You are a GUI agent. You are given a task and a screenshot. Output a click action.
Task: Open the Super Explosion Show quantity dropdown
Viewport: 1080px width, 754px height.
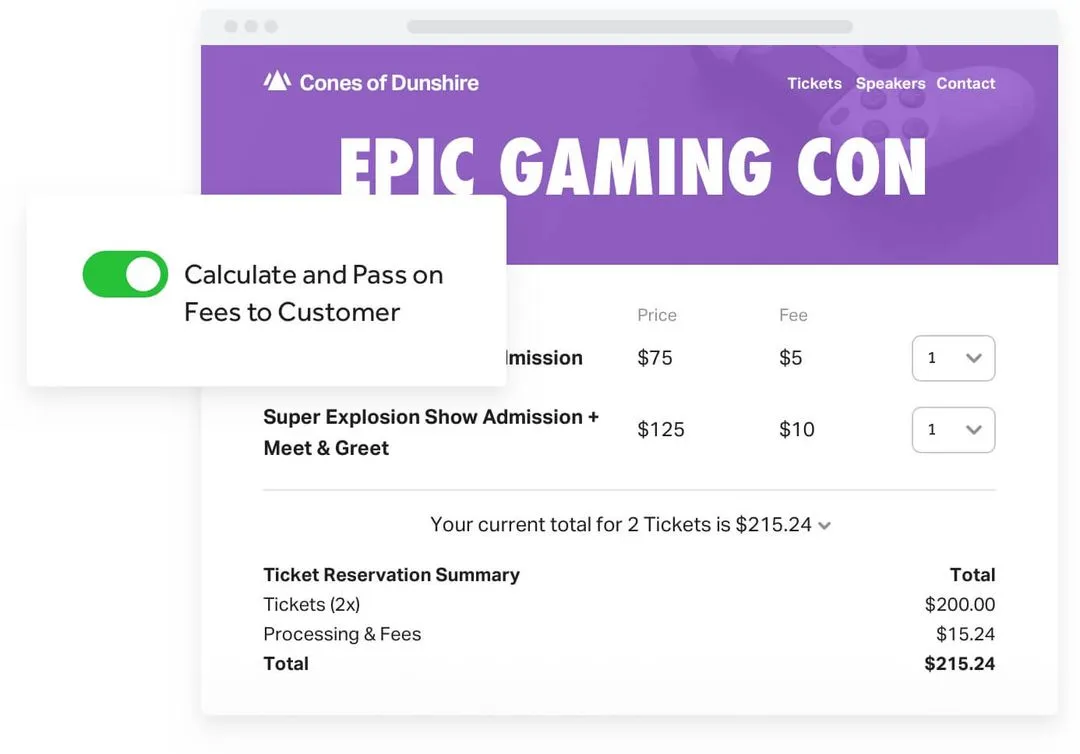(953, 429)
